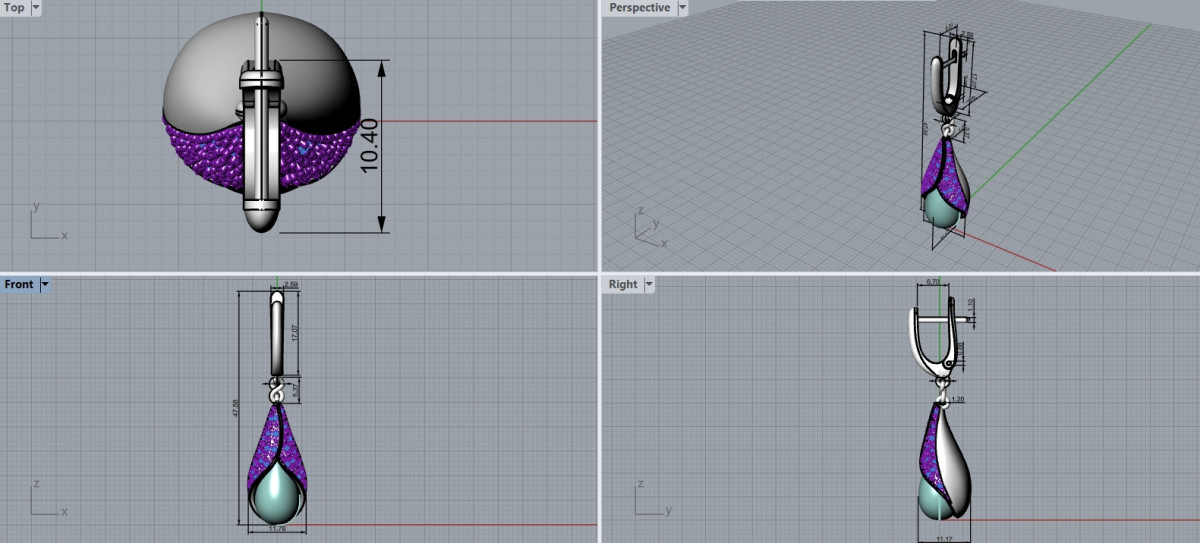1200x543 pixels.
Task: Click the Right viewport dropdown arrow
Action: click(648, 285)
